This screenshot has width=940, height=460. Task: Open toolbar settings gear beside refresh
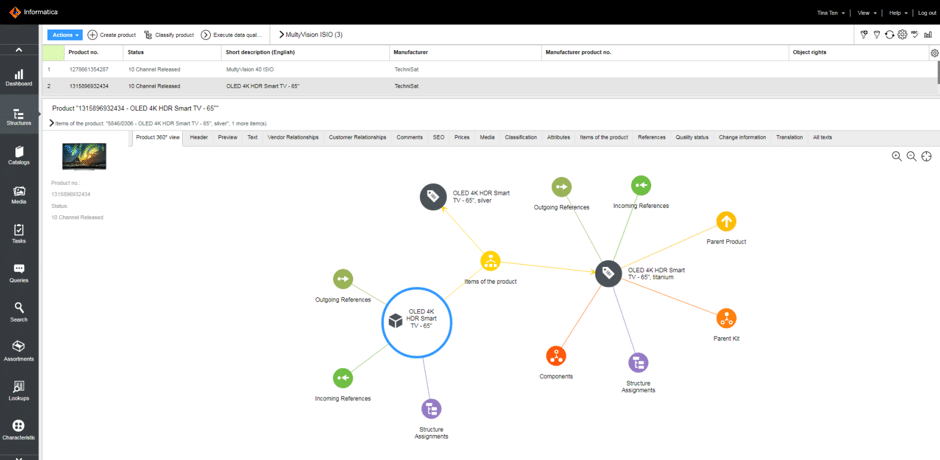tap(902, 35)
